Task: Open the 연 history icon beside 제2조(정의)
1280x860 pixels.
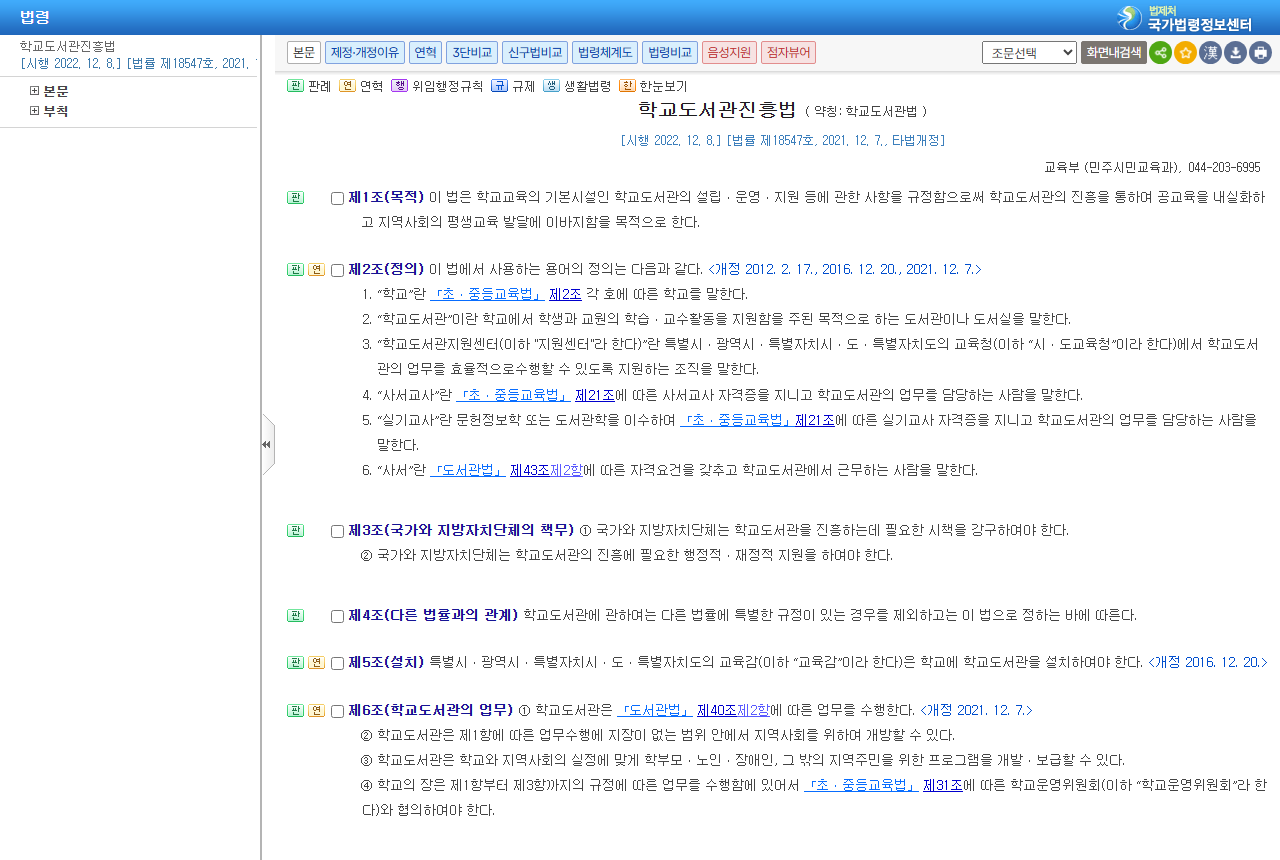Action: tap(316, 270)
